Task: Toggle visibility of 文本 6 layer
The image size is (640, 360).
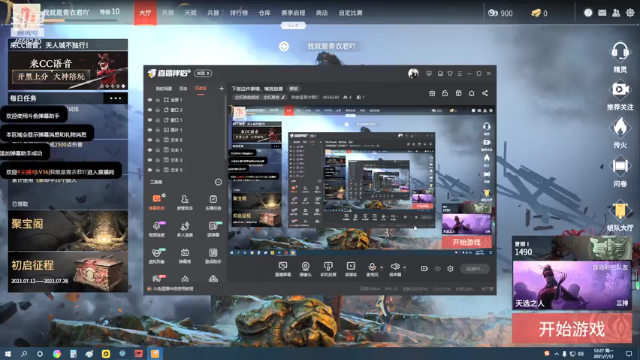Action: pyautogui.click(x=150, y=140)
